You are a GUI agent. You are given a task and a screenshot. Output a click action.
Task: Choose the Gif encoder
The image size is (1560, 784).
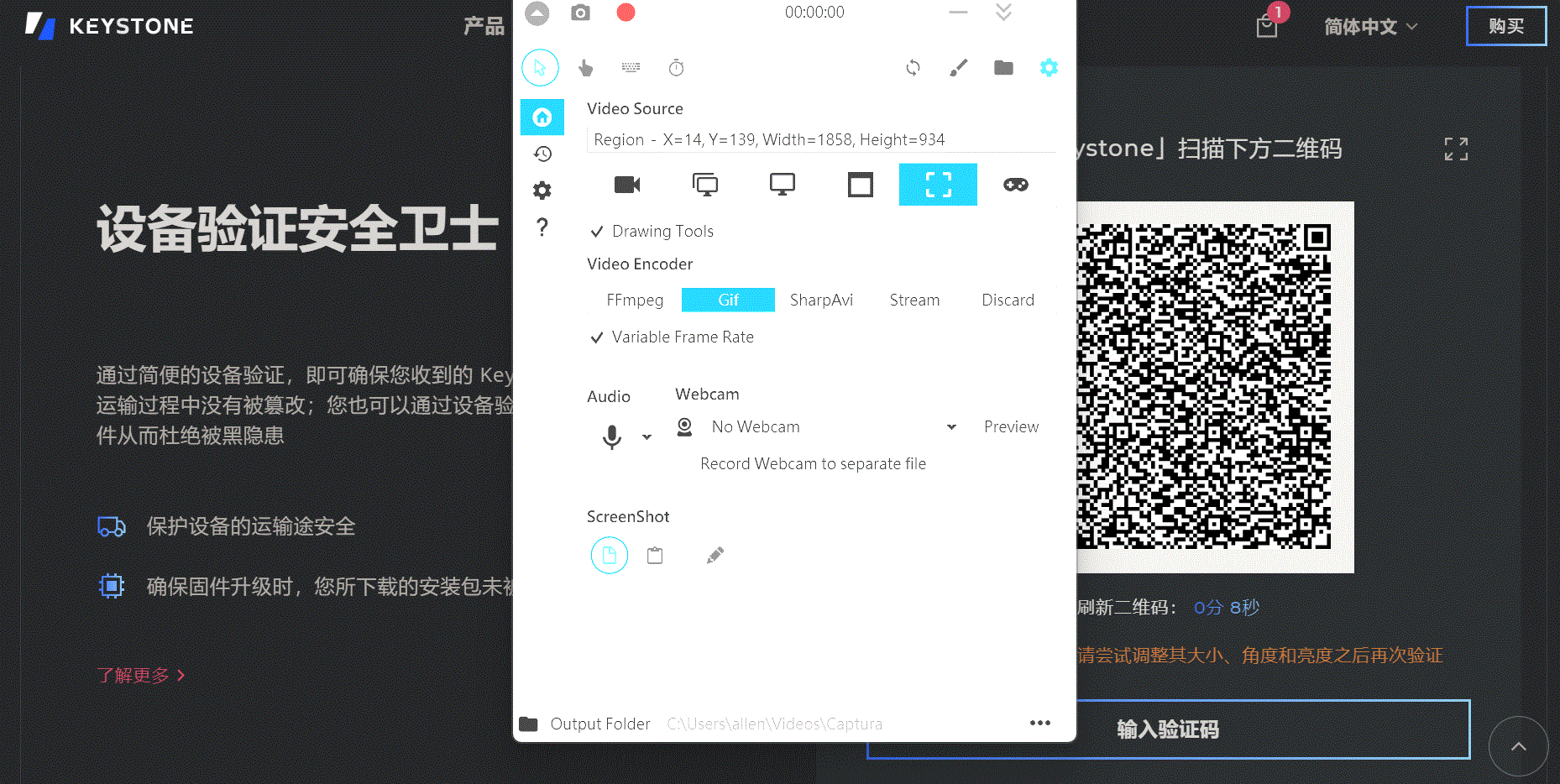click(728, 301)
